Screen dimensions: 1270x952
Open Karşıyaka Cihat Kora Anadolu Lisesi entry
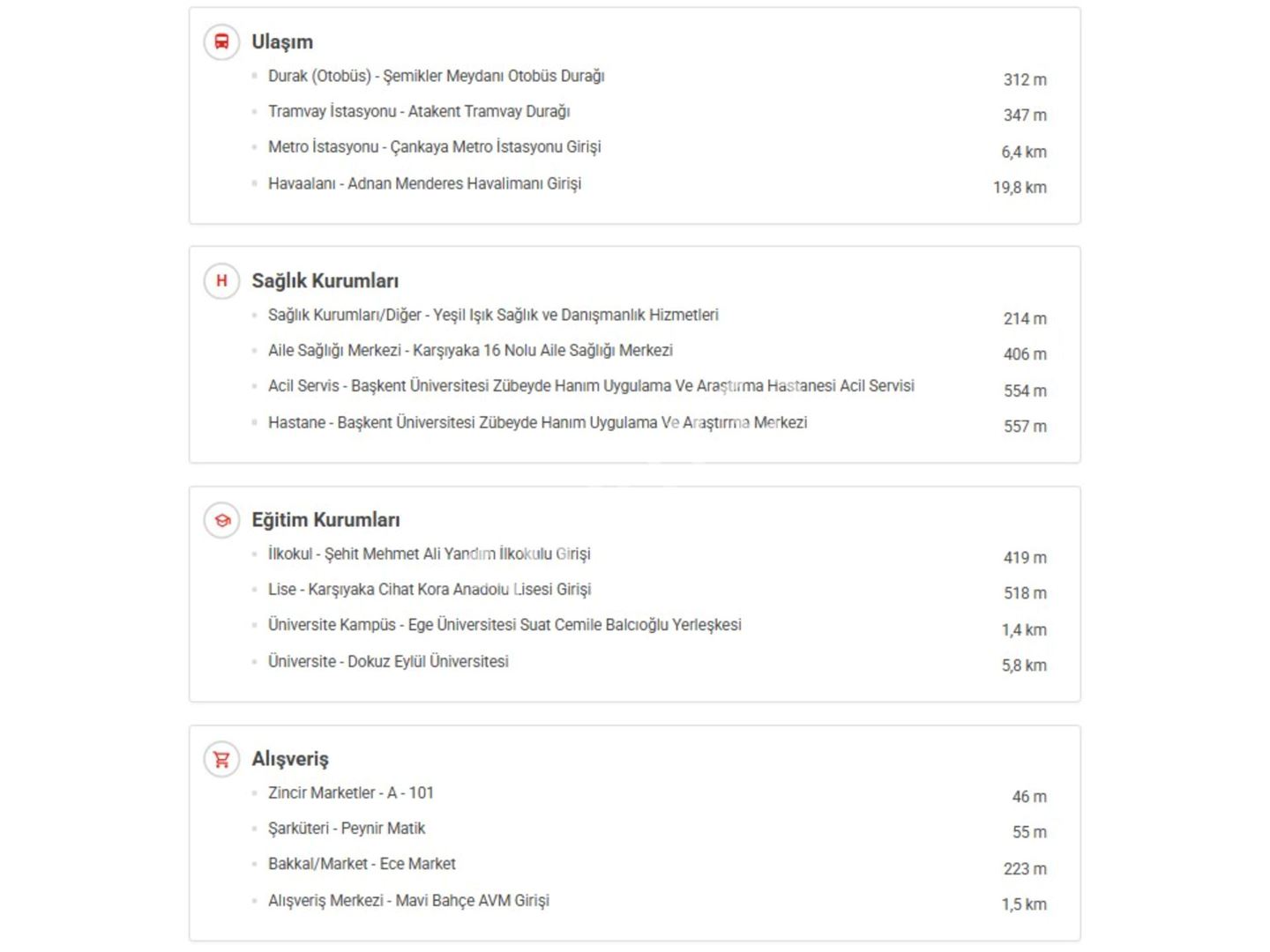point(430,590)
